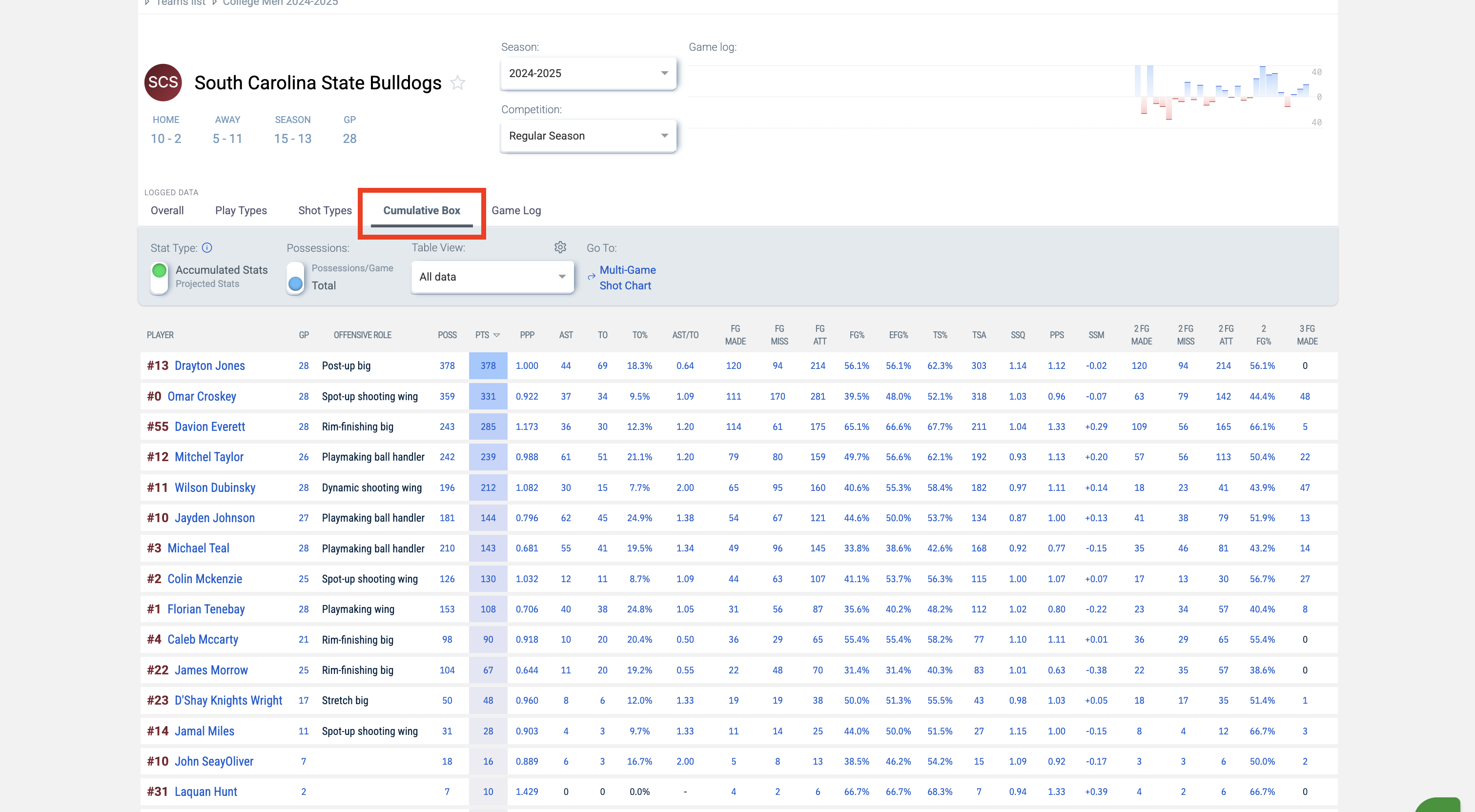Click the PTS column sort arrow

pyautogui.click(x=496, y=335)
